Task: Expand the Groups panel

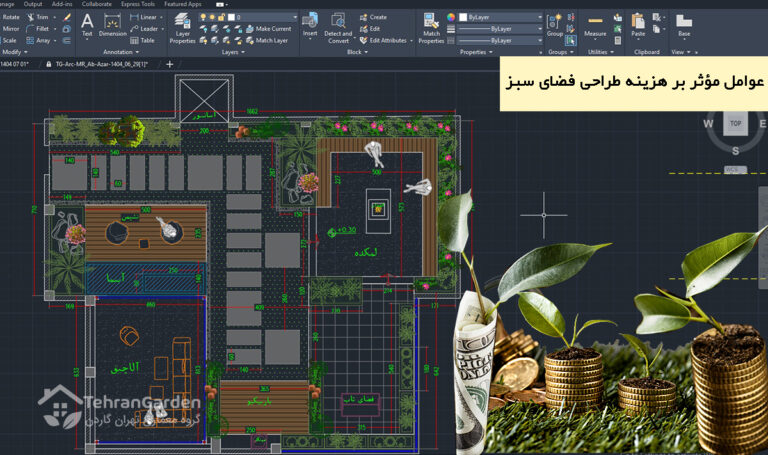Action: pos(561,52)
